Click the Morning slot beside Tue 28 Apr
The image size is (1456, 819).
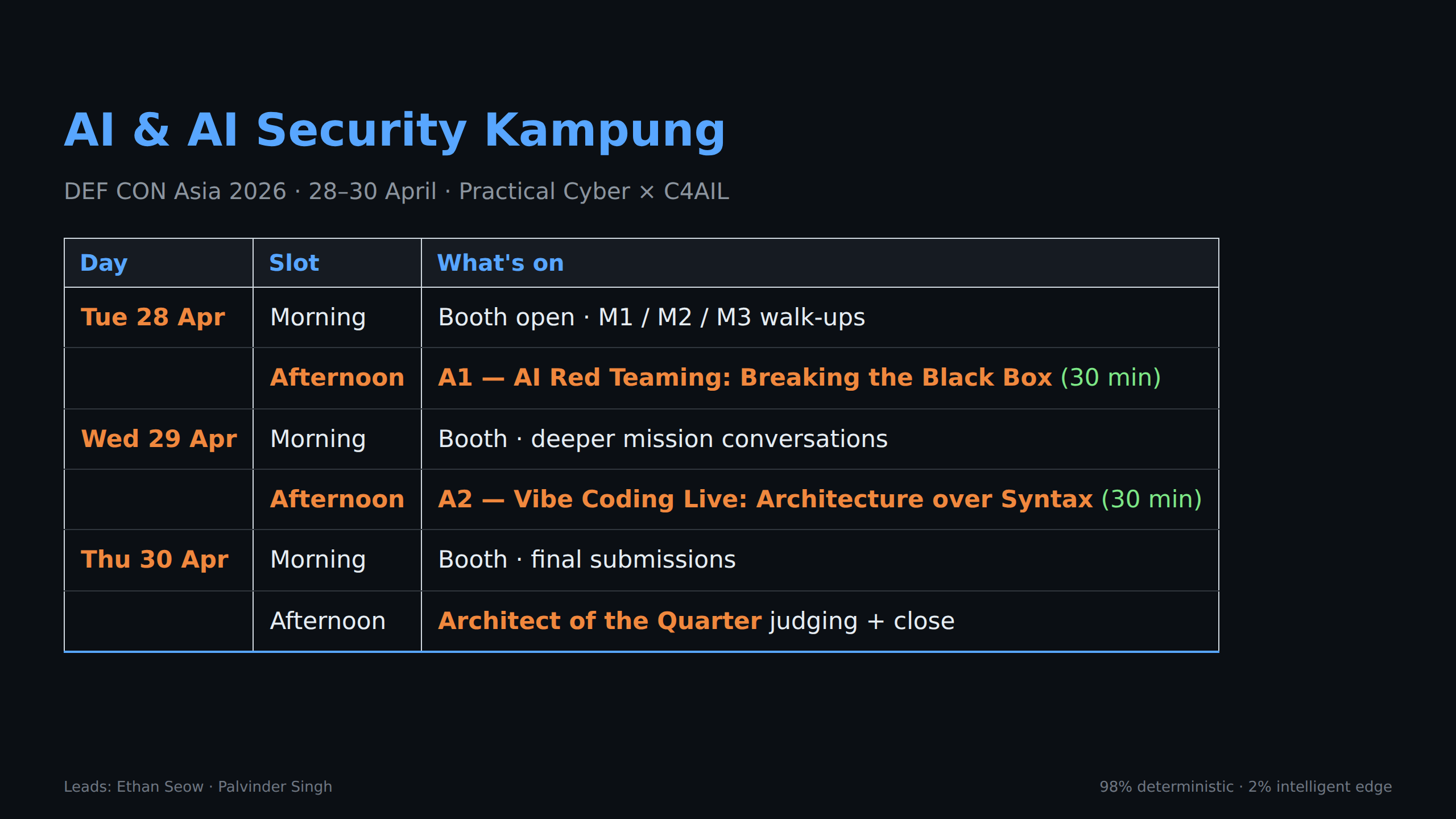click(318, 317)
